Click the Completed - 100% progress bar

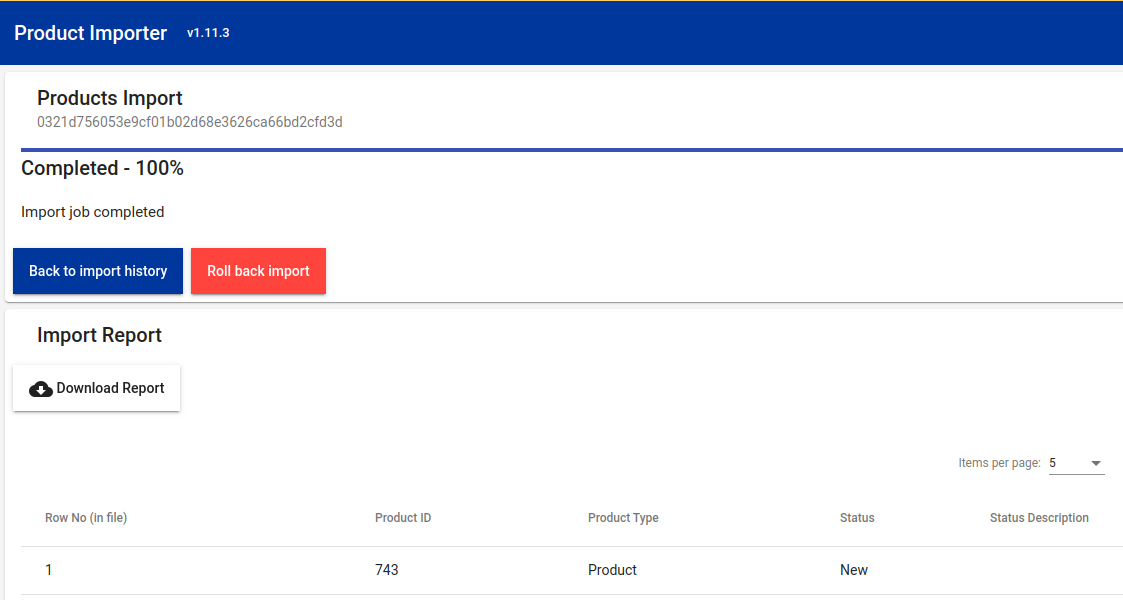click(x=572, y=150)
